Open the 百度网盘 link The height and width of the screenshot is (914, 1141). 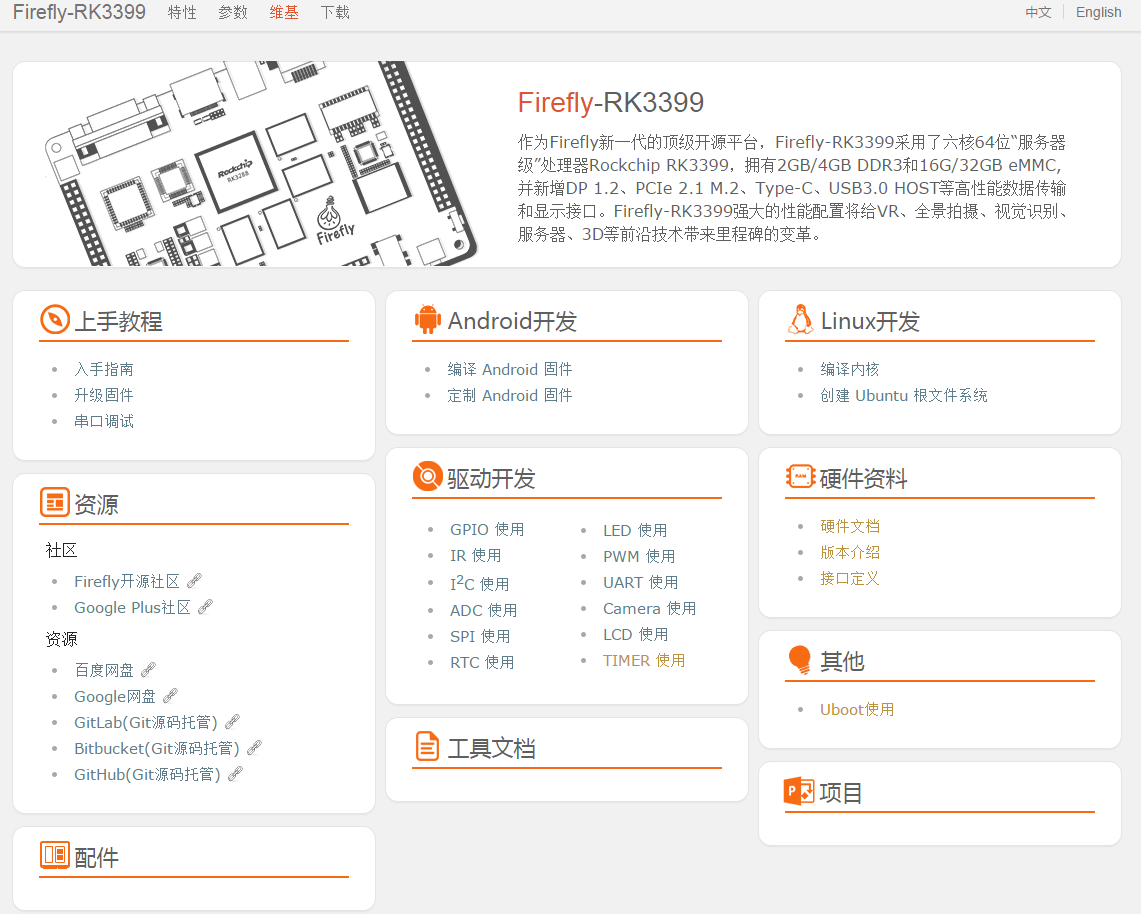coord(104,669)
